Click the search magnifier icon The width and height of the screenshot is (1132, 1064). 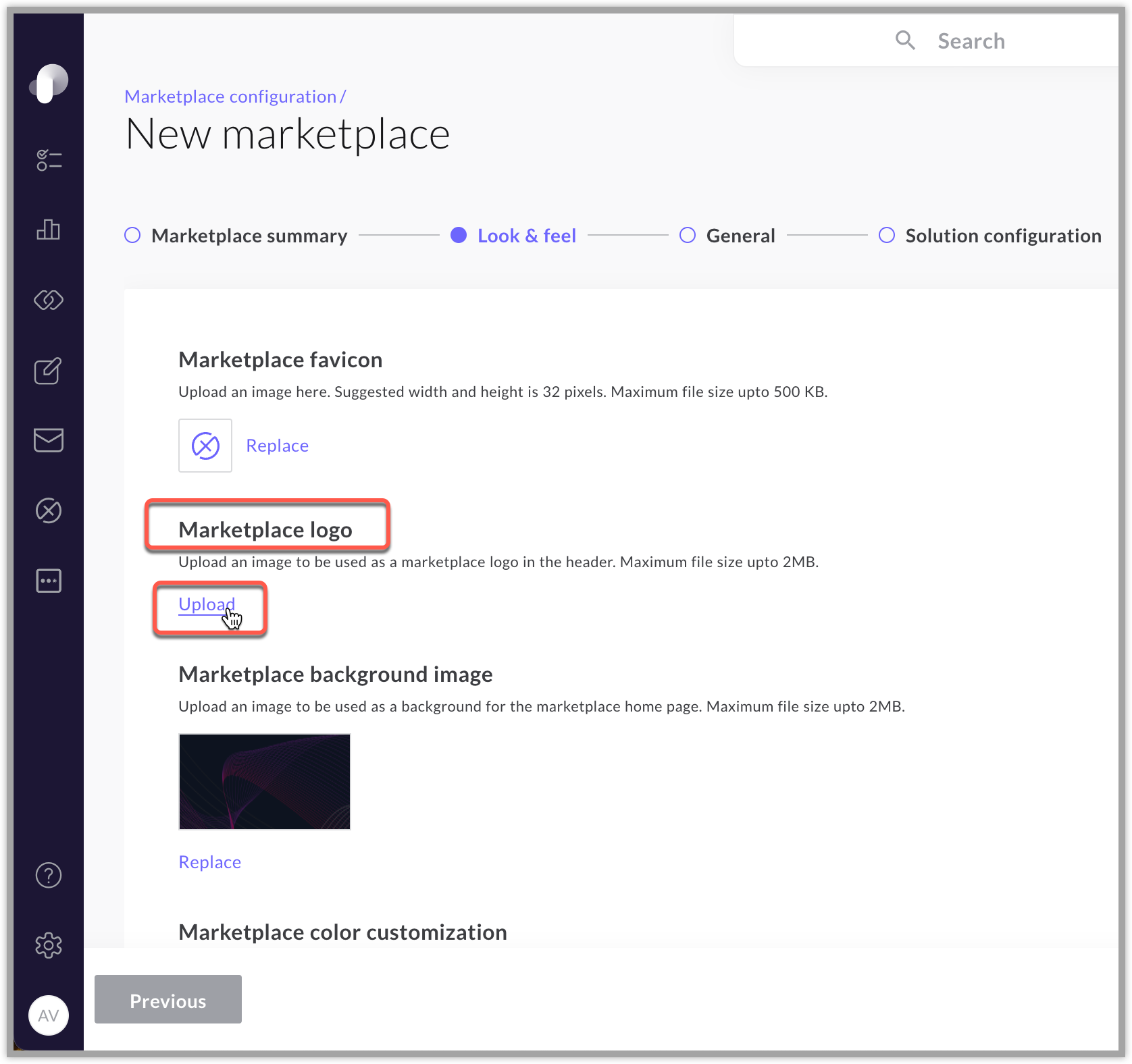pyautogui.click(x=905, y=41)
